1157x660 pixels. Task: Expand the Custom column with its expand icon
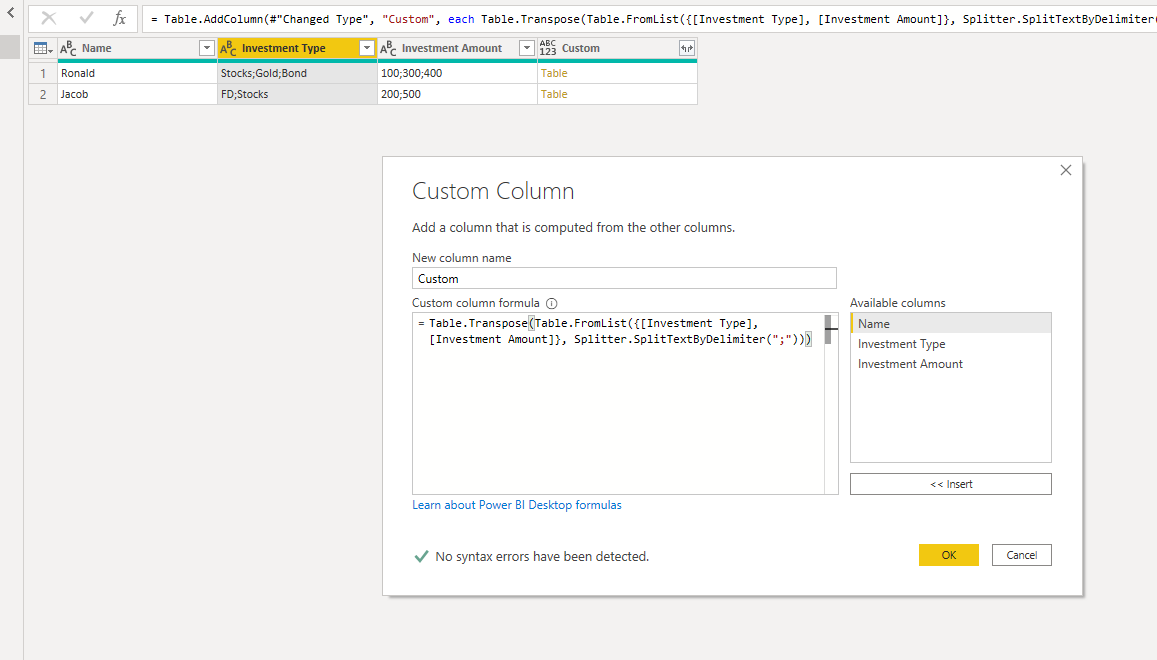pos(687,48)
